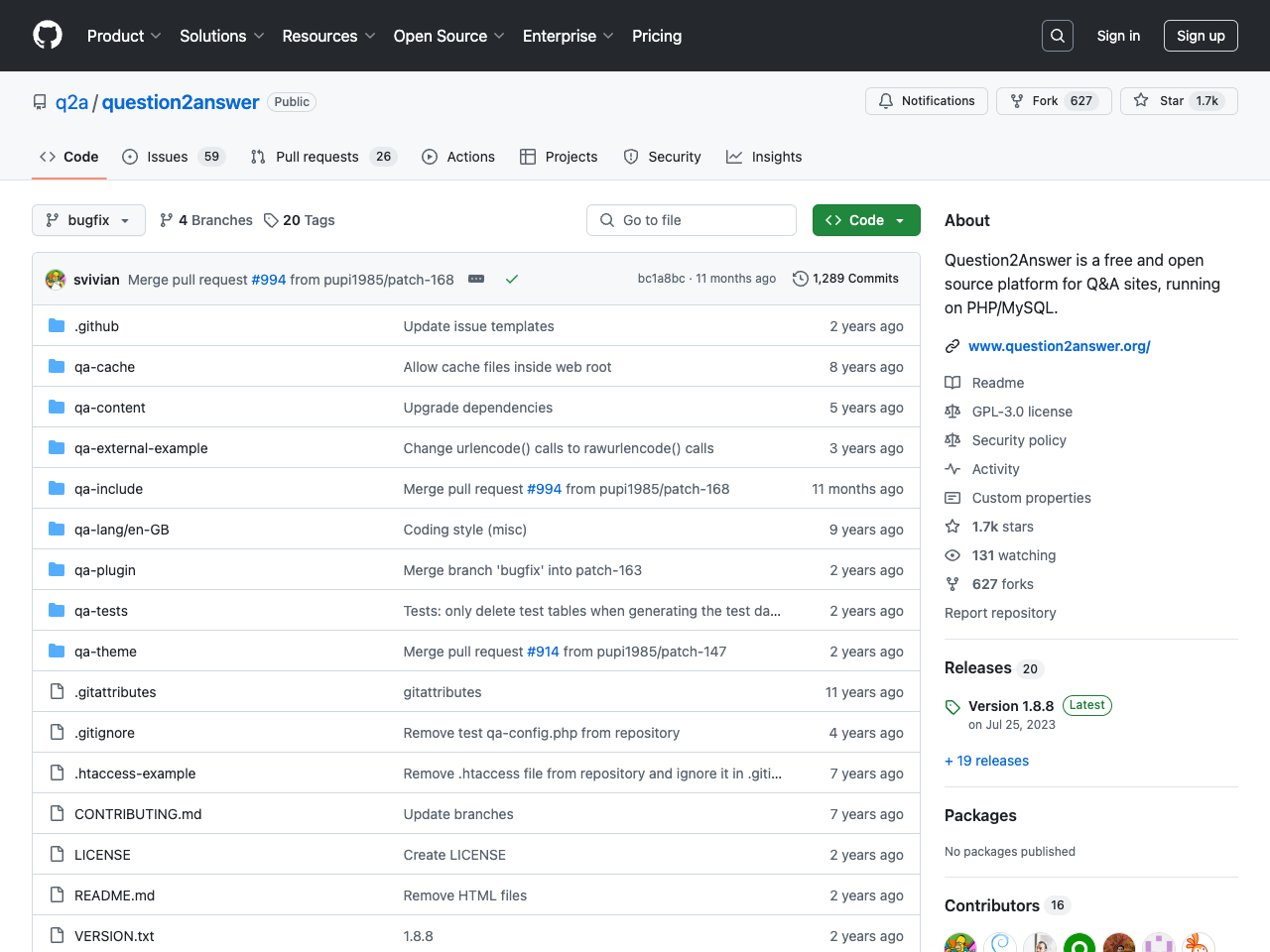Open the CONTRIBUTING.md file name
Screen dimensions: 1270x952
click(138, 814)
